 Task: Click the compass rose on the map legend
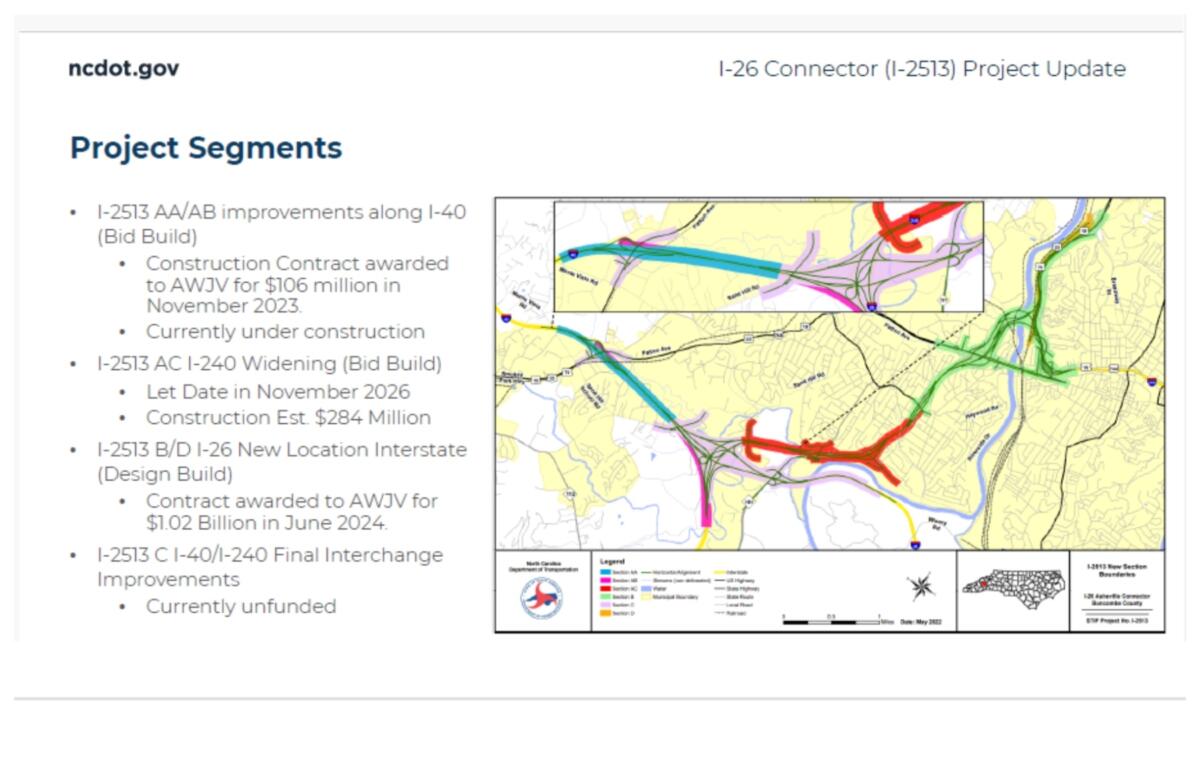[x=920, y=586]
